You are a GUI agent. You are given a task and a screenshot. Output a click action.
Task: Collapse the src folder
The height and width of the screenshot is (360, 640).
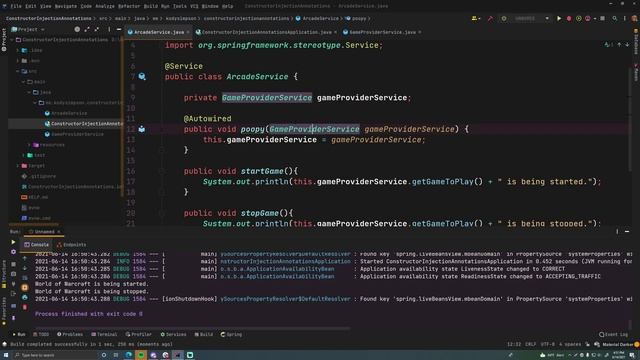18,71
